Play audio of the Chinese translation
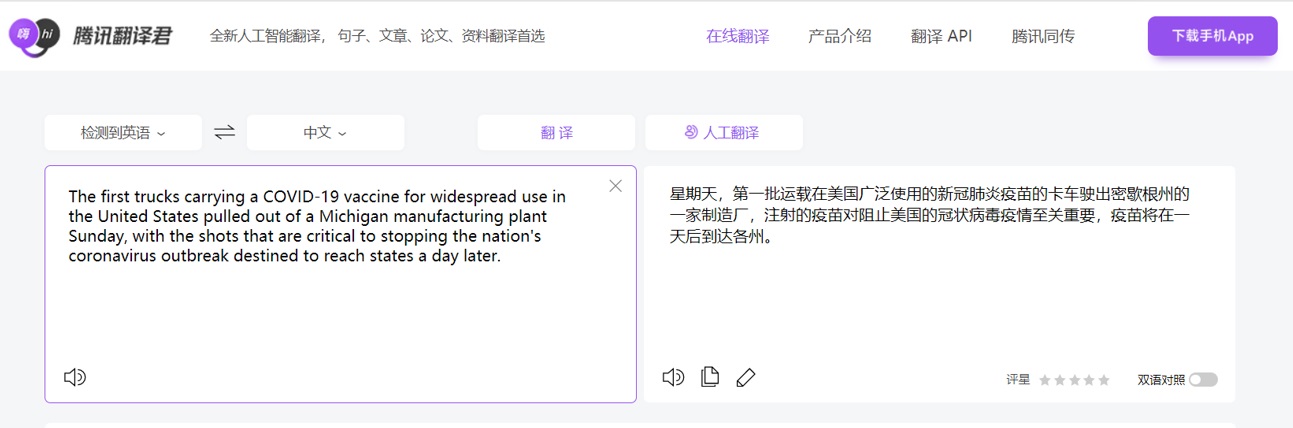The height and width of the screenshot is (428, 1293). [x=673, y=377]
